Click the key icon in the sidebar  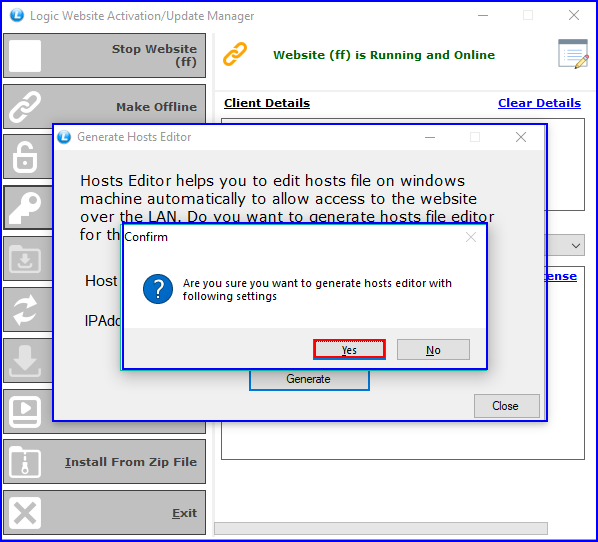click(25, 208)
